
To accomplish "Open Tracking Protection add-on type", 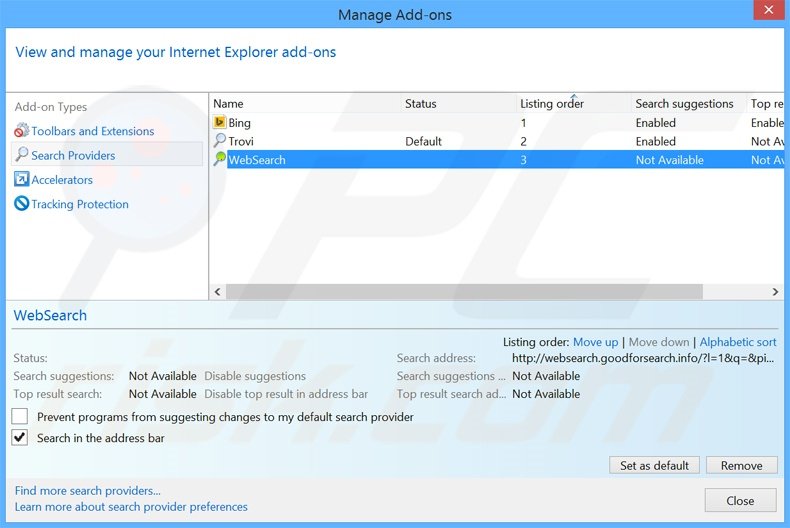I will click(x=80, y=204).
